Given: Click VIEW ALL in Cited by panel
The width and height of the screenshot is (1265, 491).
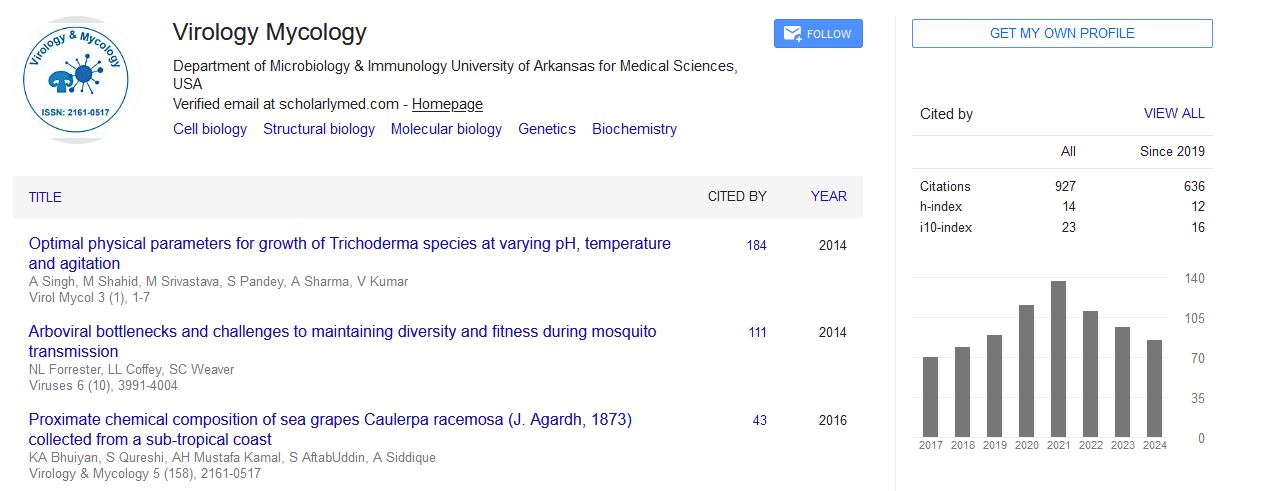Looking at the screenshot, I should 1174,114.
